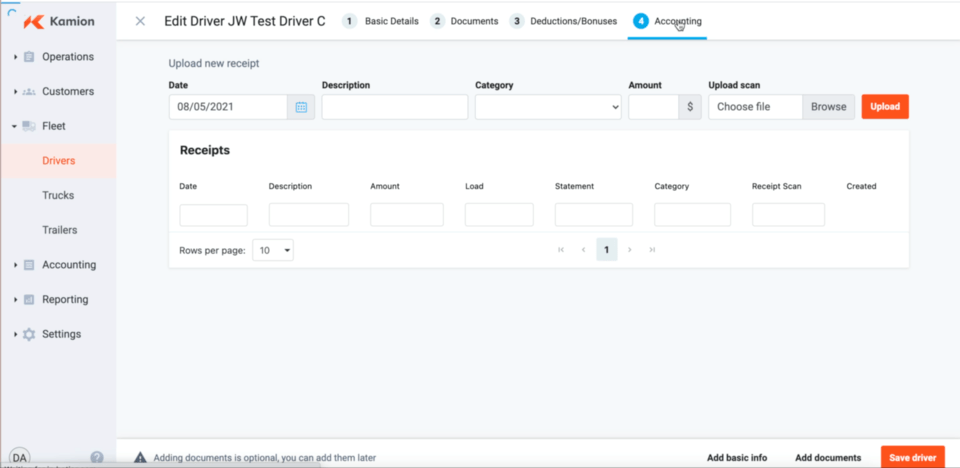Click the Reporting chart icon
960x468 pixels.
(29, 300)
